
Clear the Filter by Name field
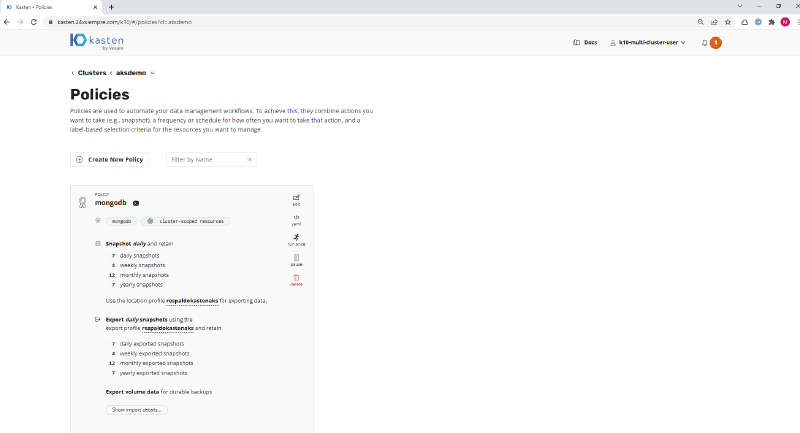(x=249, y=160)
